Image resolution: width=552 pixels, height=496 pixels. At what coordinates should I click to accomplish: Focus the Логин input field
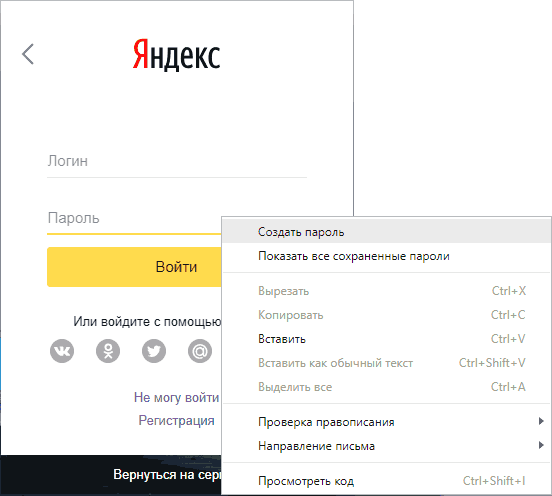[x=177, y=162]
